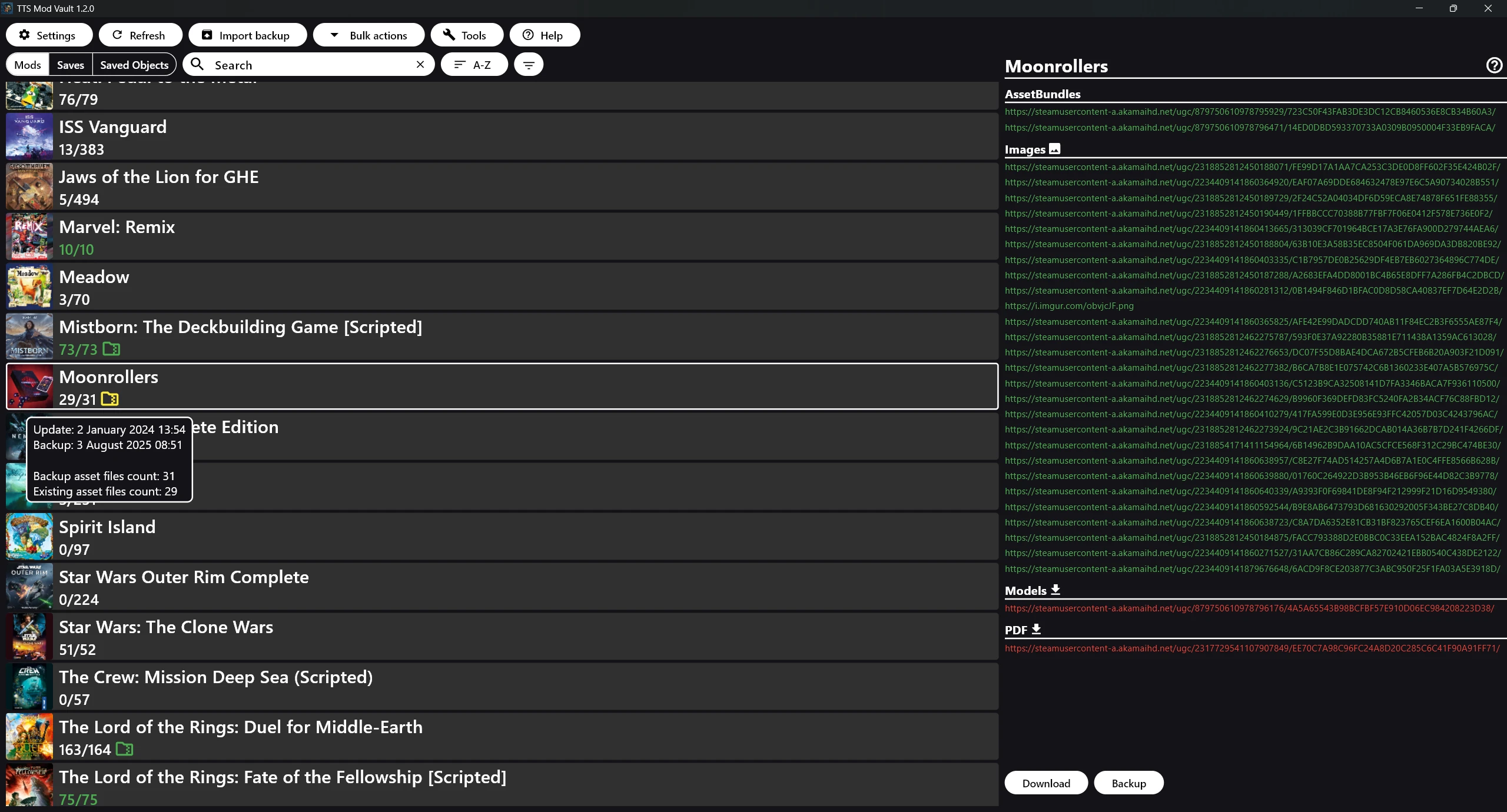Open the filter options icon button
The image size is (1507, 812).
pos(529,65)
